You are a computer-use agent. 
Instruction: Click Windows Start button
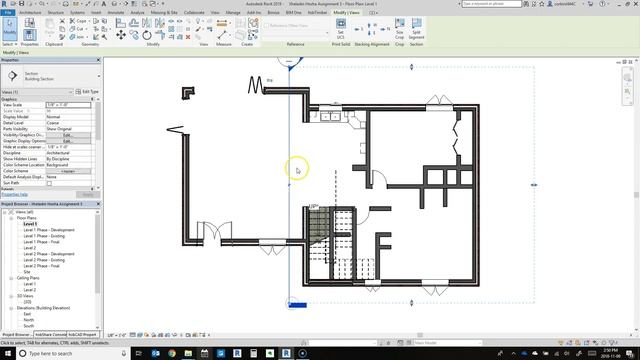coord(7,353)
